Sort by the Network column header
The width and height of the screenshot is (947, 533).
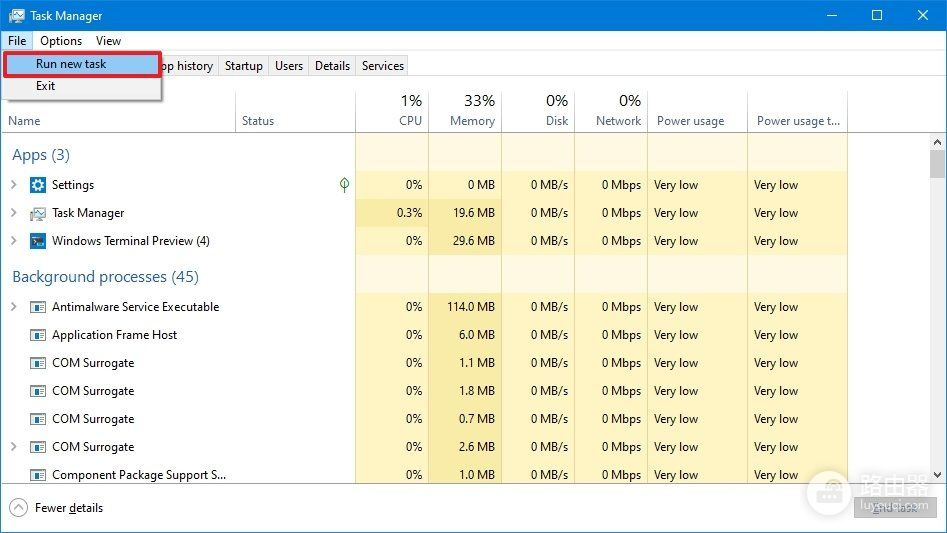[611, 112]
